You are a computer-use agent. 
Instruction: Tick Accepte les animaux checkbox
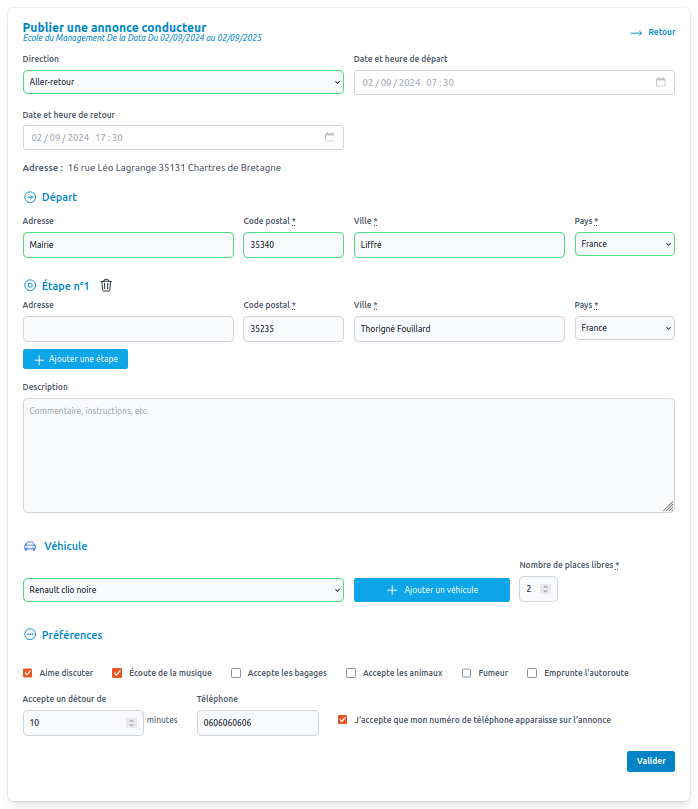click(351, 673)
